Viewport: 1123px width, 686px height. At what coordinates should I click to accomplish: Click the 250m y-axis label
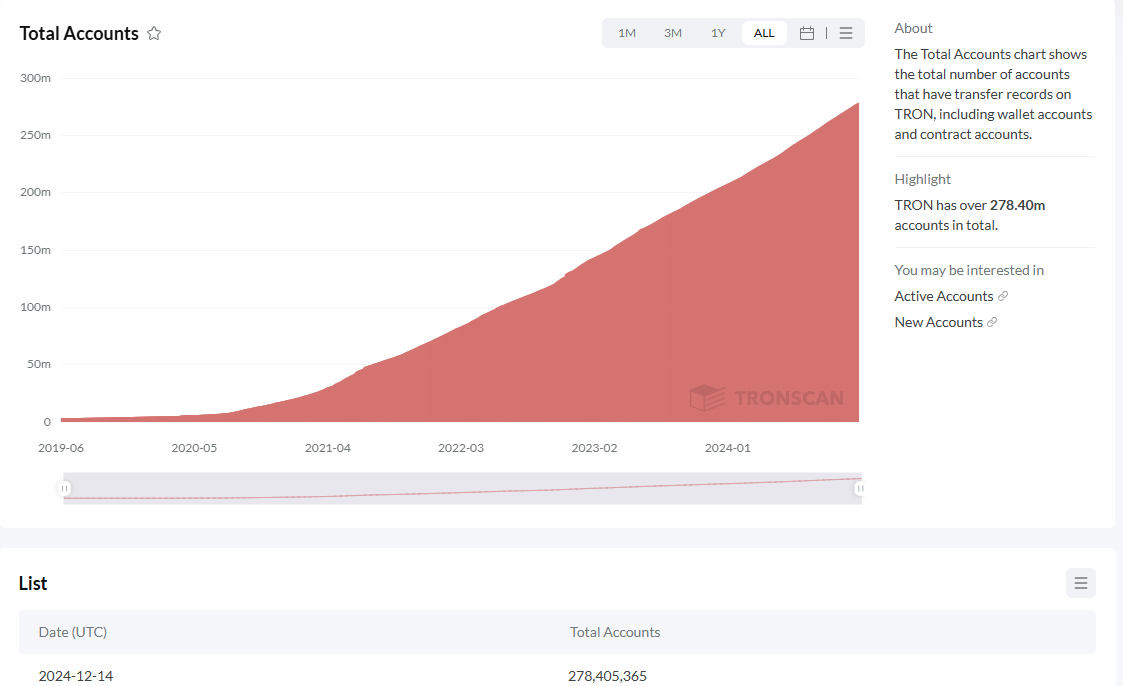35,135
